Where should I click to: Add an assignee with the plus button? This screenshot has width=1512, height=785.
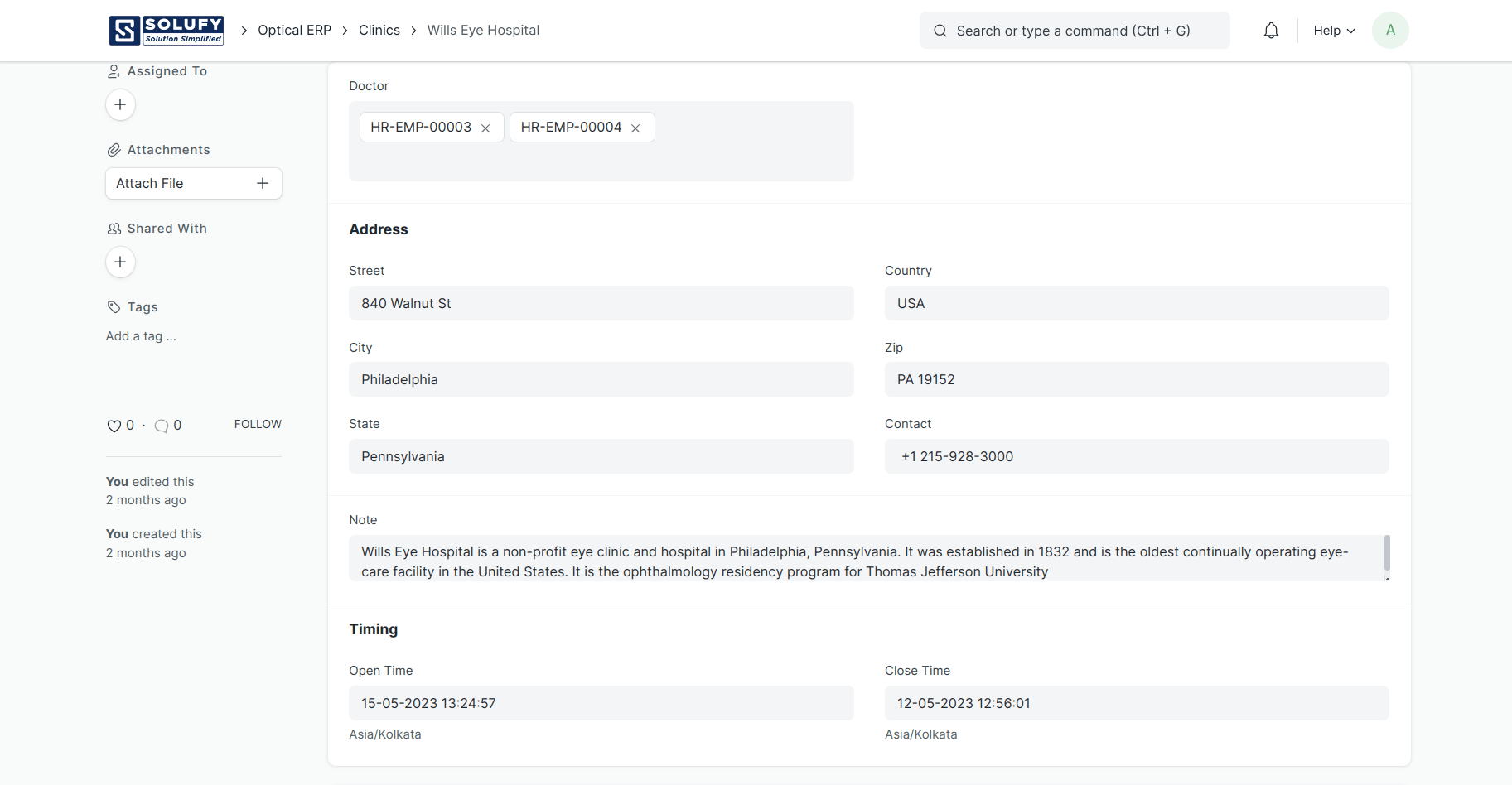pyautogui.click(x=120, y=104)
